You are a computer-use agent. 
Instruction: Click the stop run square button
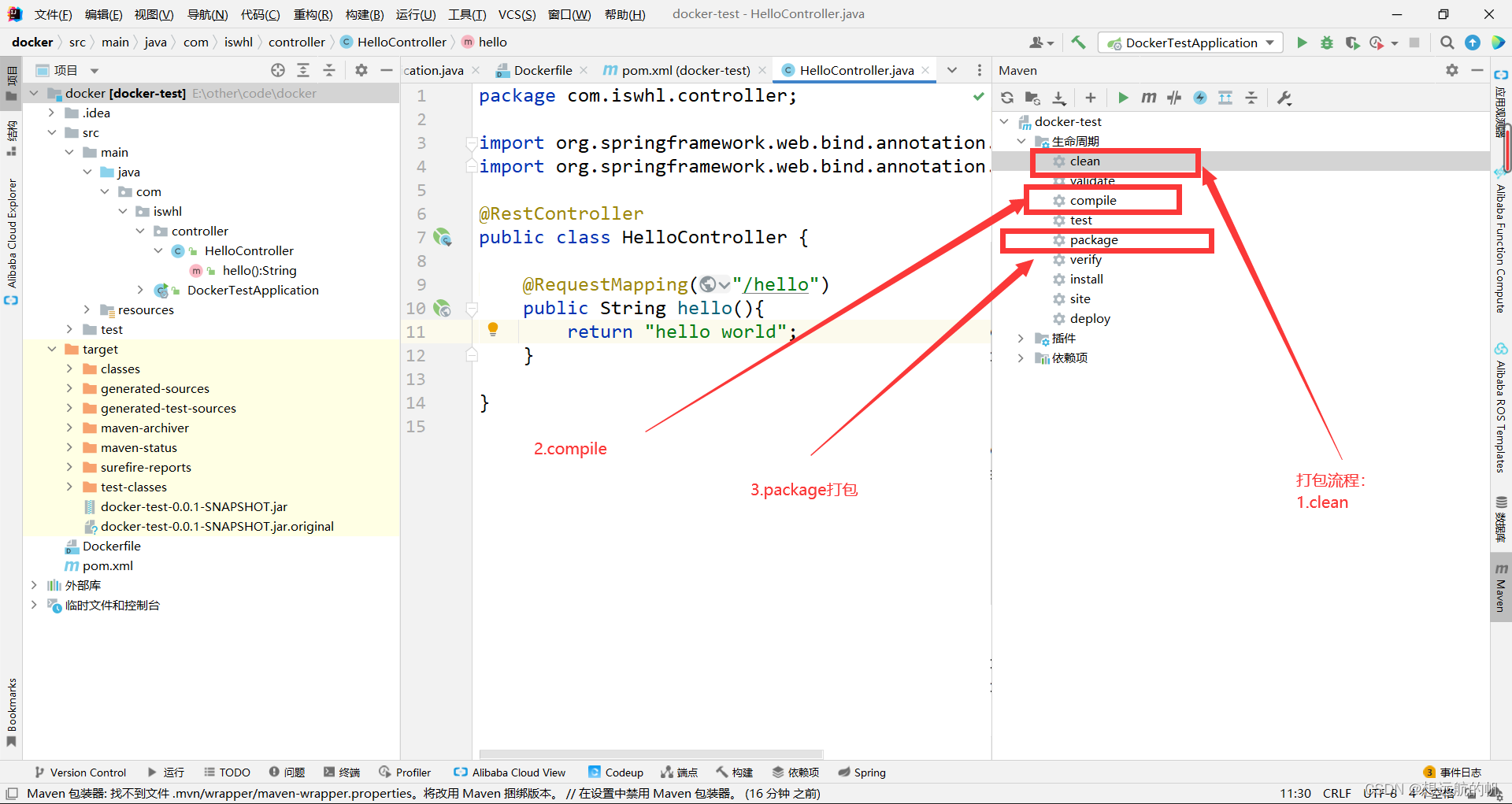1414,43
